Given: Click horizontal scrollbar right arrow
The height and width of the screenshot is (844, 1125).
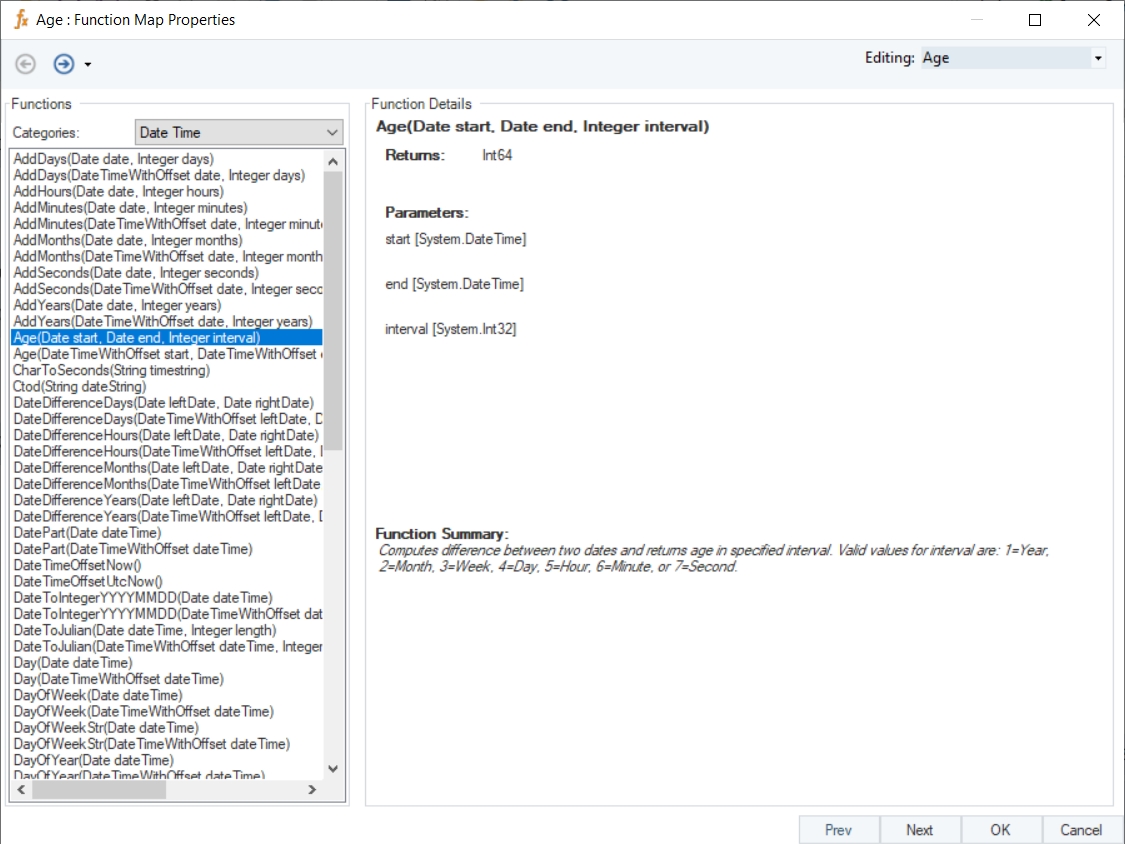Looking at the screenshot, I should click(312, 789).
